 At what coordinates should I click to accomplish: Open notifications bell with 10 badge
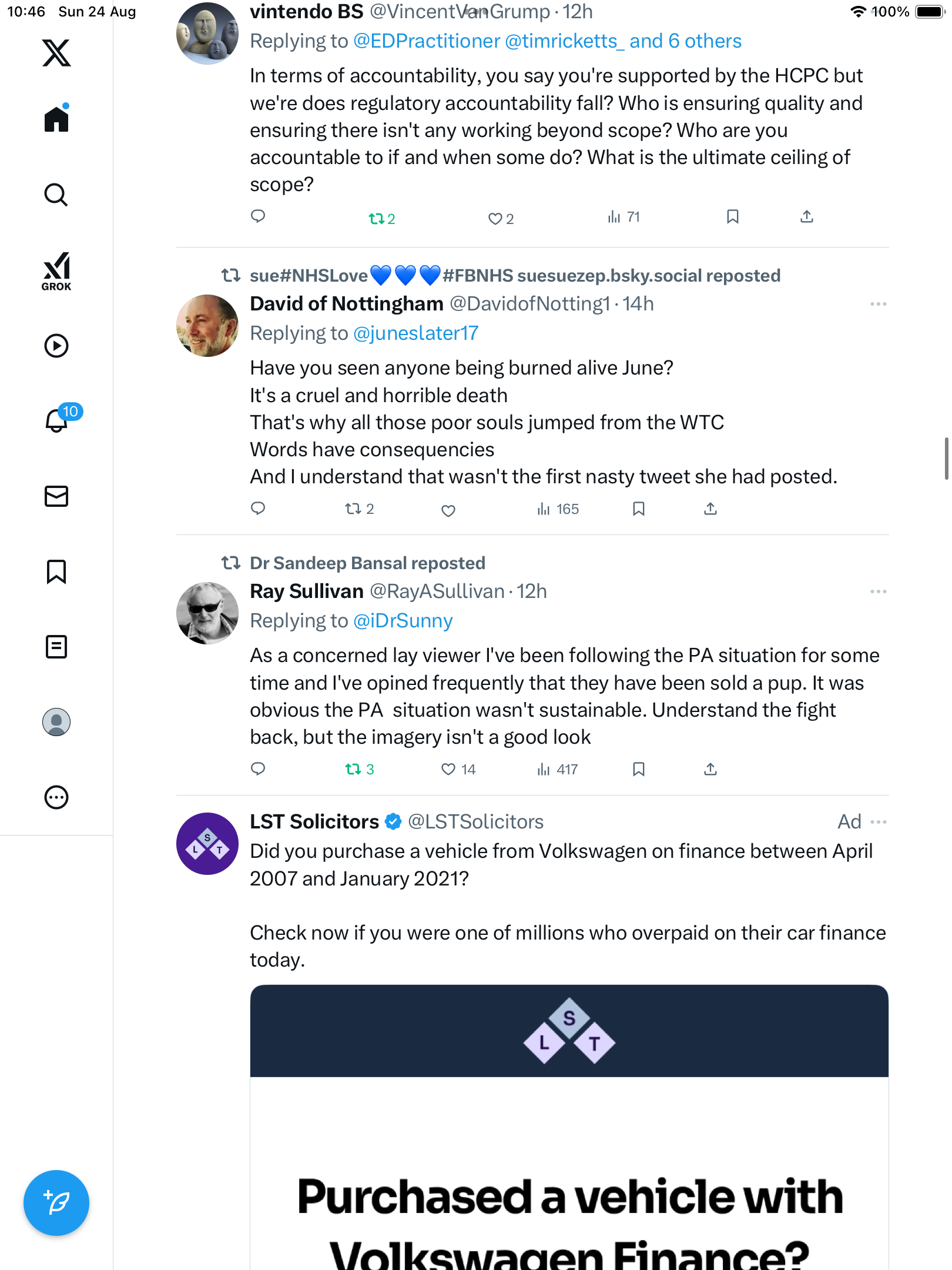(58, 420)
